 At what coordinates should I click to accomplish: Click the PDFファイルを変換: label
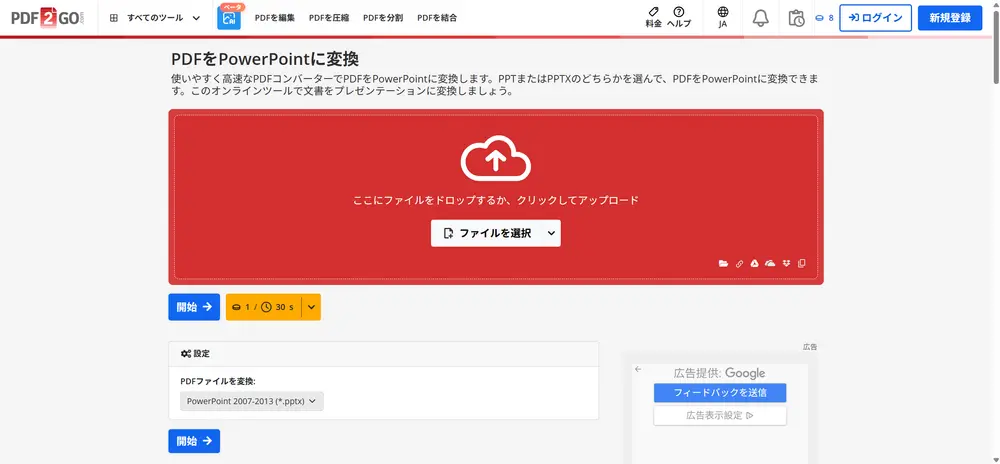pyautogui.click(x=218, y=381)
